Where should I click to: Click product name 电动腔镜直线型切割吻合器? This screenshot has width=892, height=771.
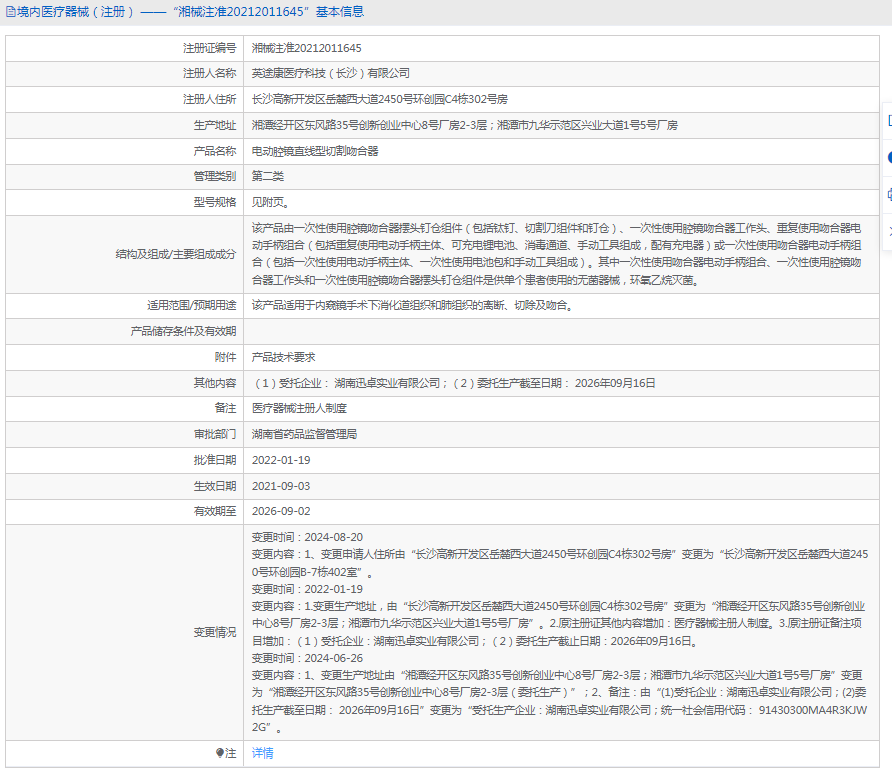point(315,151)
